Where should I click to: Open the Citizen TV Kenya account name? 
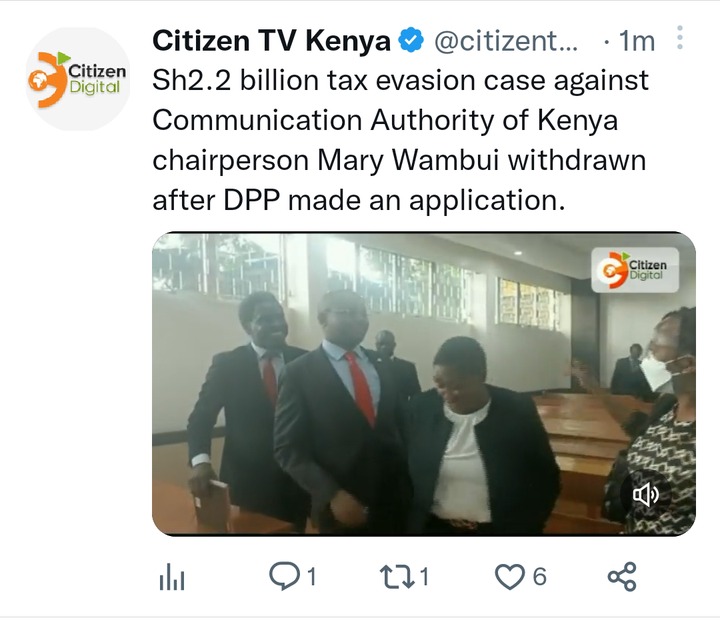click(271, 40)
